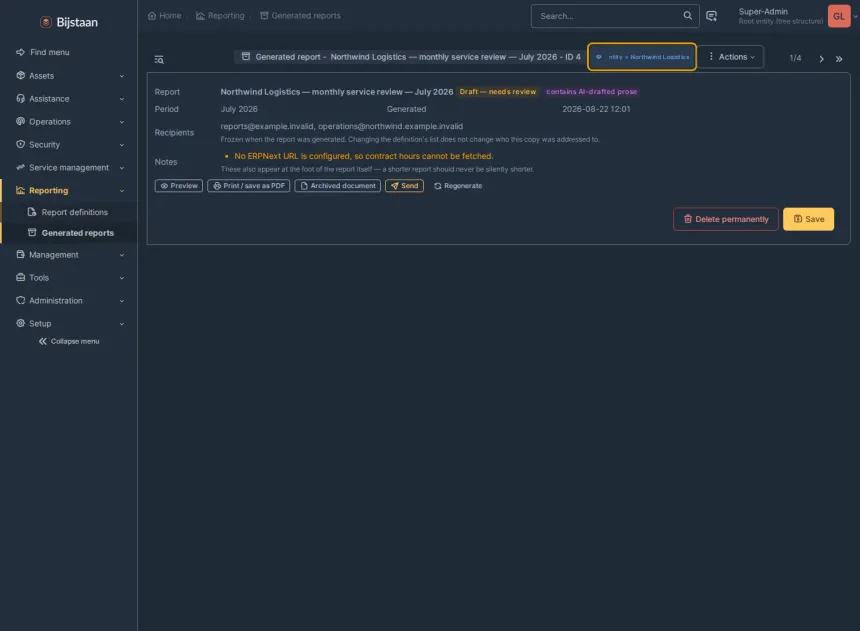Open Report definitions in the sidebar

click(69, 212)
